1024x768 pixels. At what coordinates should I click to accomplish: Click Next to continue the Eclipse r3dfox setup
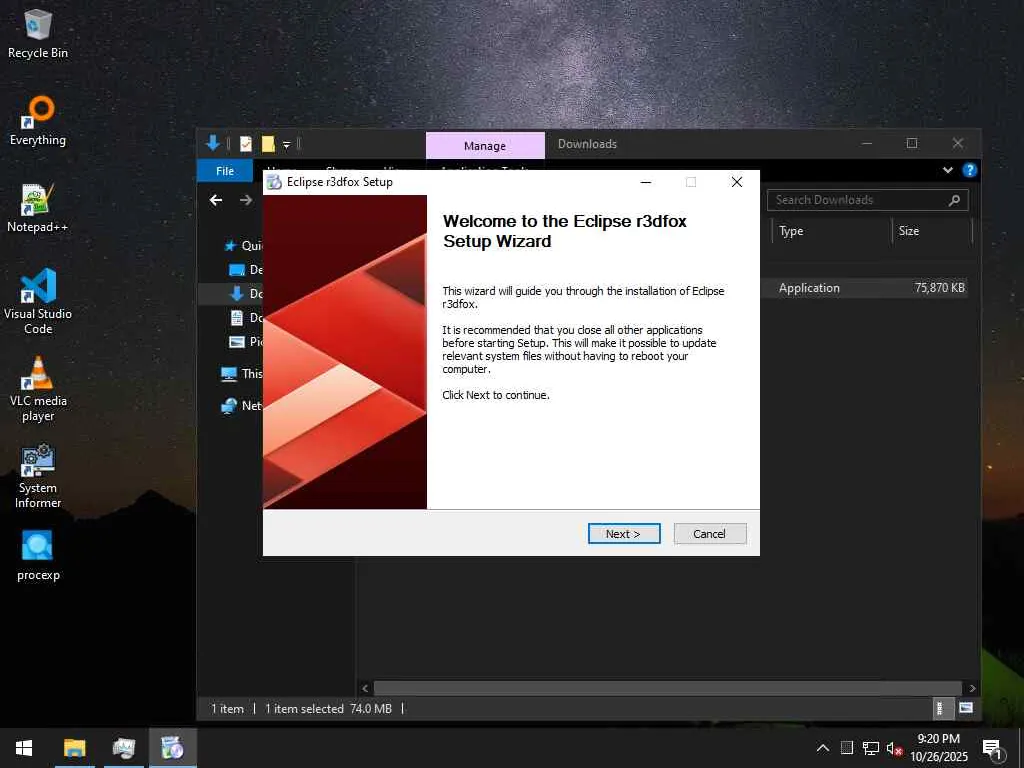coord(624,534)
